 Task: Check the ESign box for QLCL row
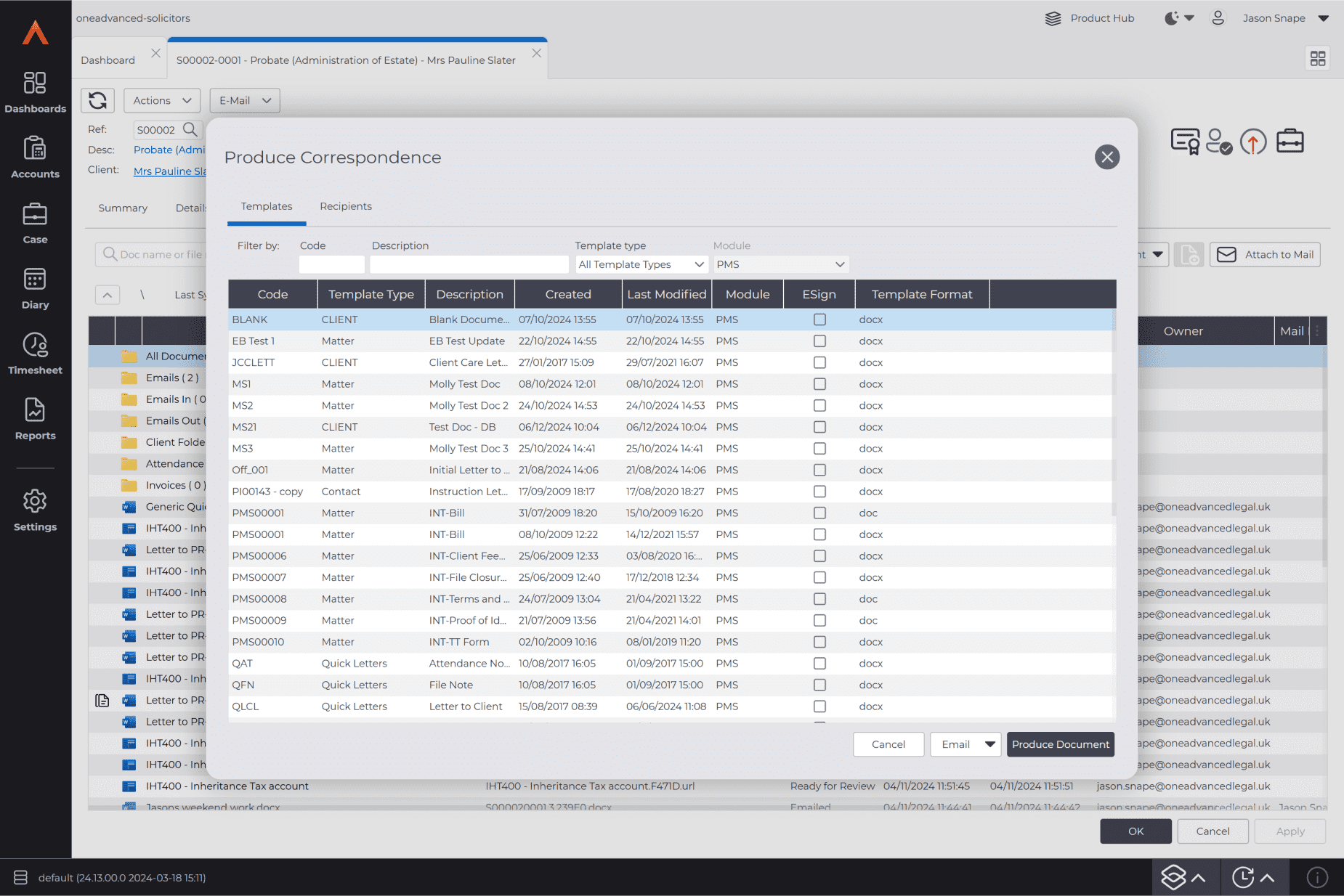pyautogui.click(x=819, y=706)
